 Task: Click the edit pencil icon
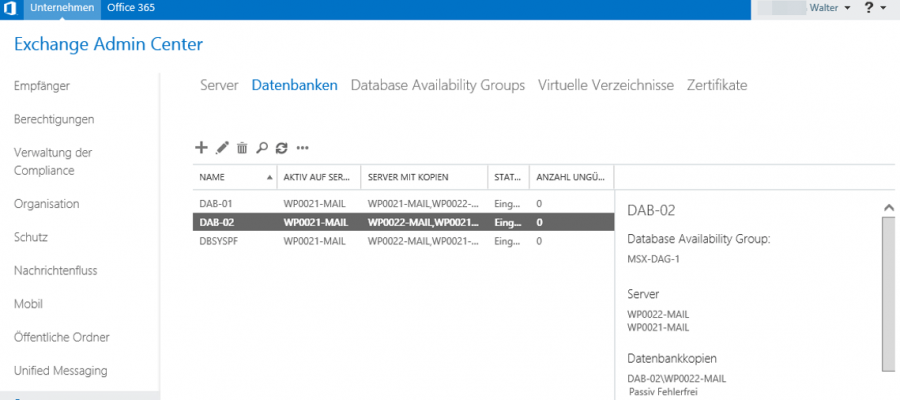tap(222, 148)
